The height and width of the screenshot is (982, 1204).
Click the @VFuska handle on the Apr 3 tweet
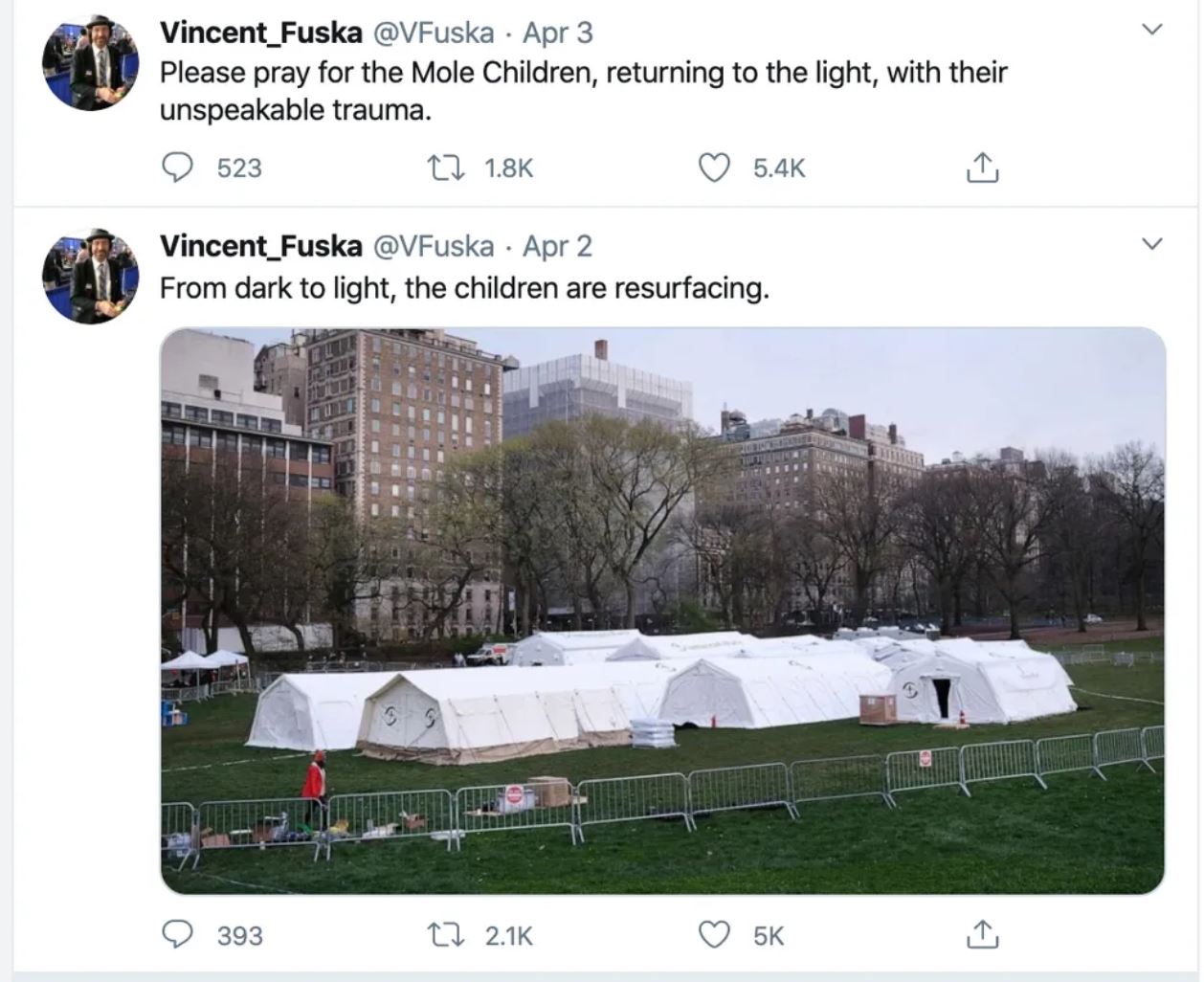433,33
